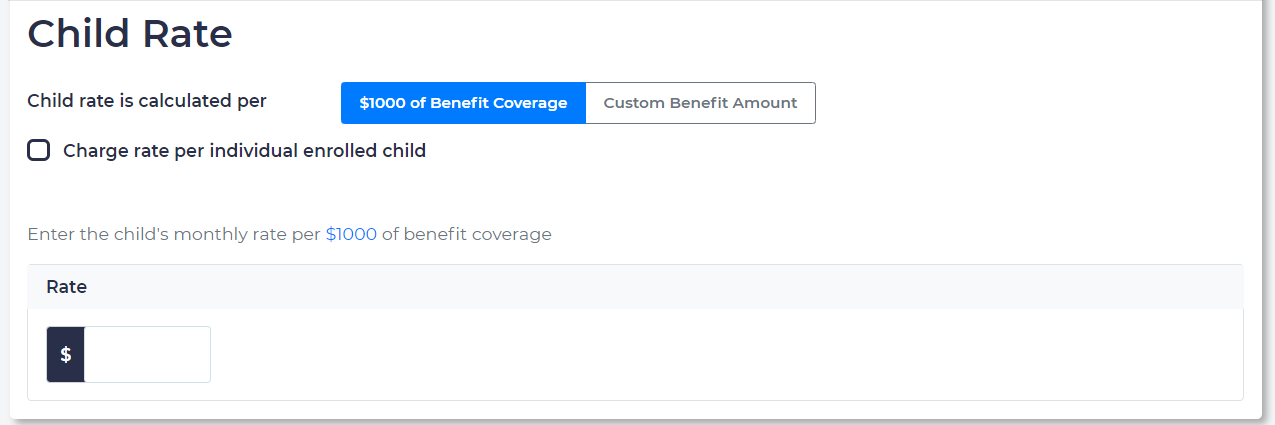Click the word 'Child' in the page heading
Image resolution: width=1275 pixels, height=425 pixels.
tap(78, 34)
